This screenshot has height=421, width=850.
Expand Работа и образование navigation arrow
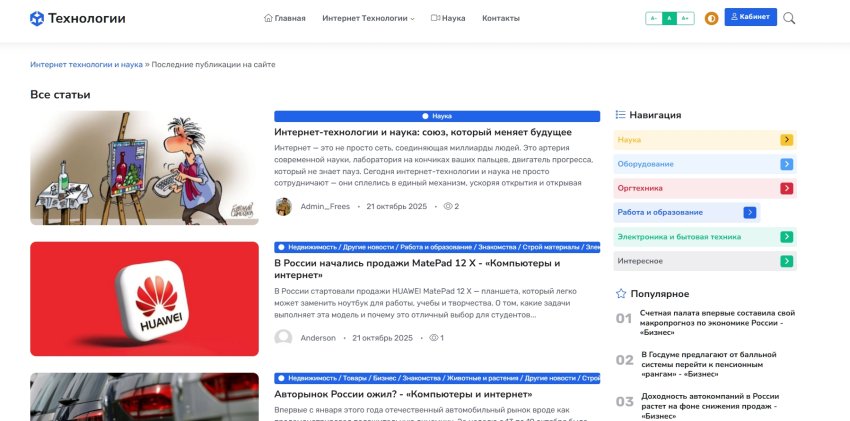[x=749, y=212]
